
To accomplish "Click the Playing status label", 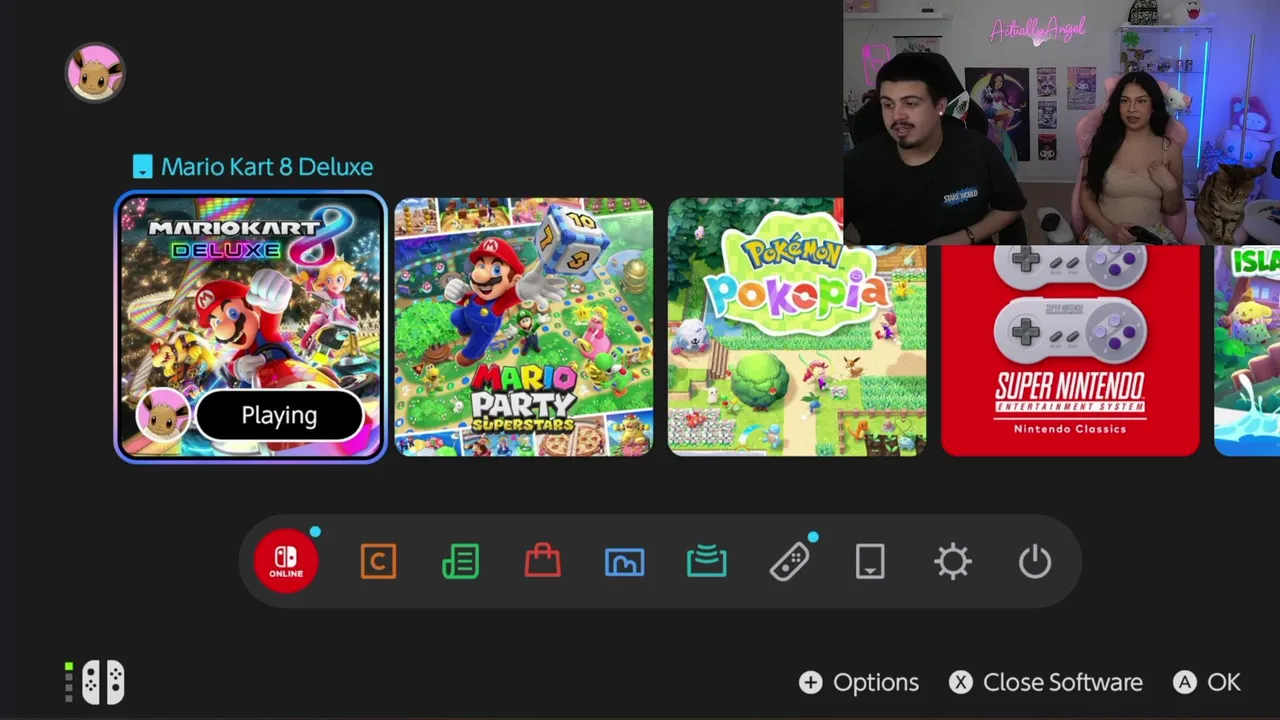I will tap(279, 416).
